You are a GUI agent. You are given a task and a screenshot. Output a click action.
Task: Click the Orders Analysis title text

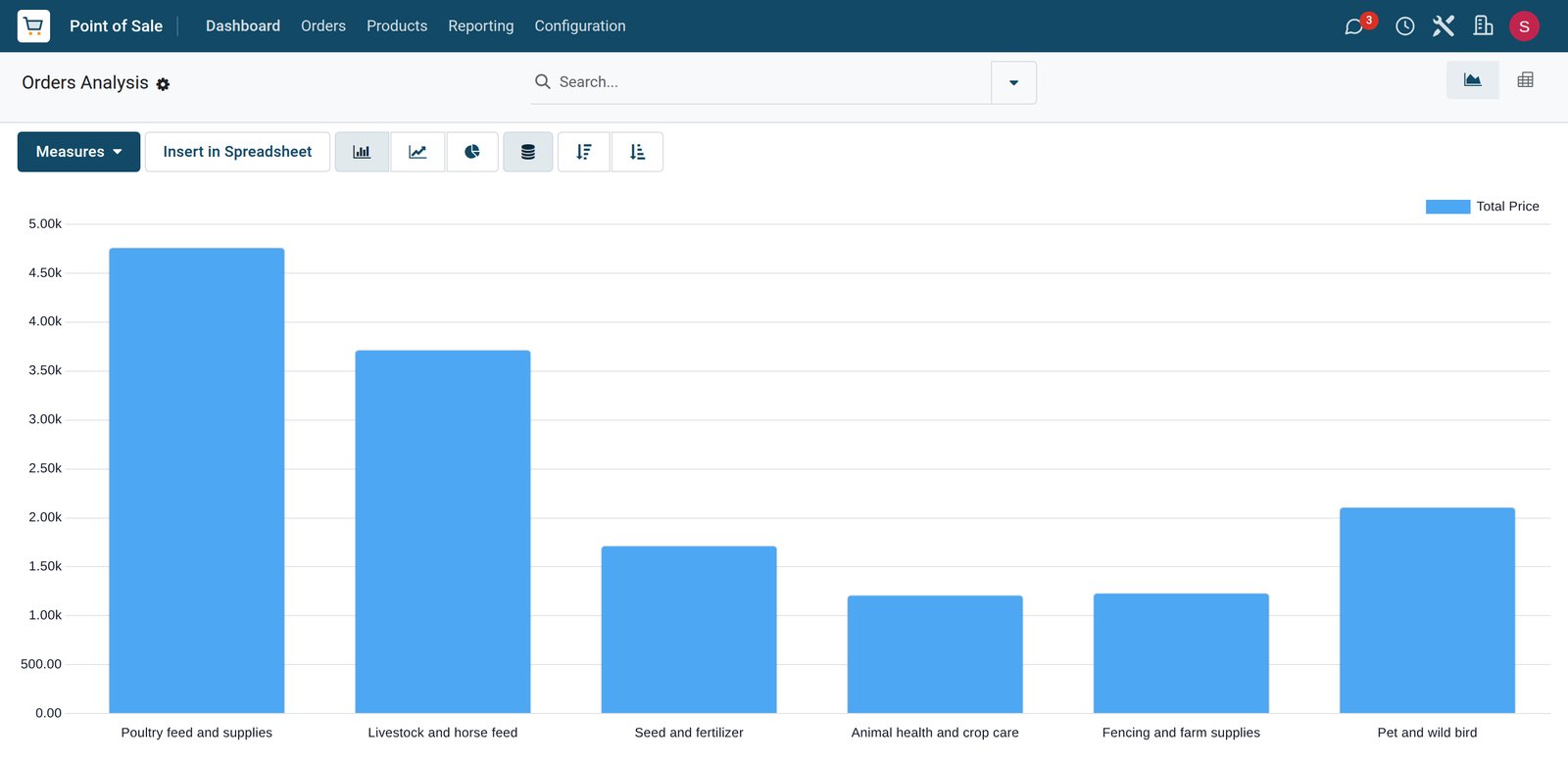coord(85,82)
